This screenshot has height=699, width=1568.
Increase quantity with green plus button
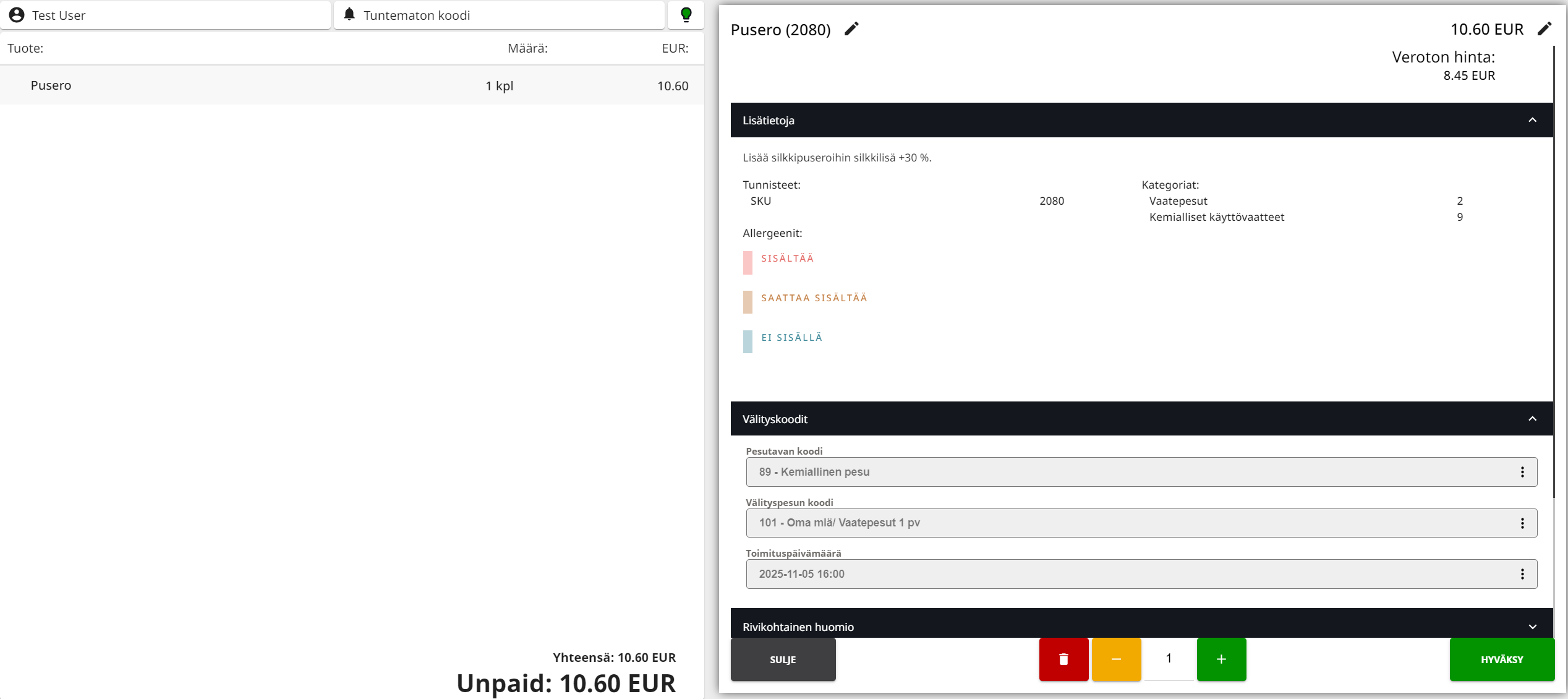pos(1221,659)
